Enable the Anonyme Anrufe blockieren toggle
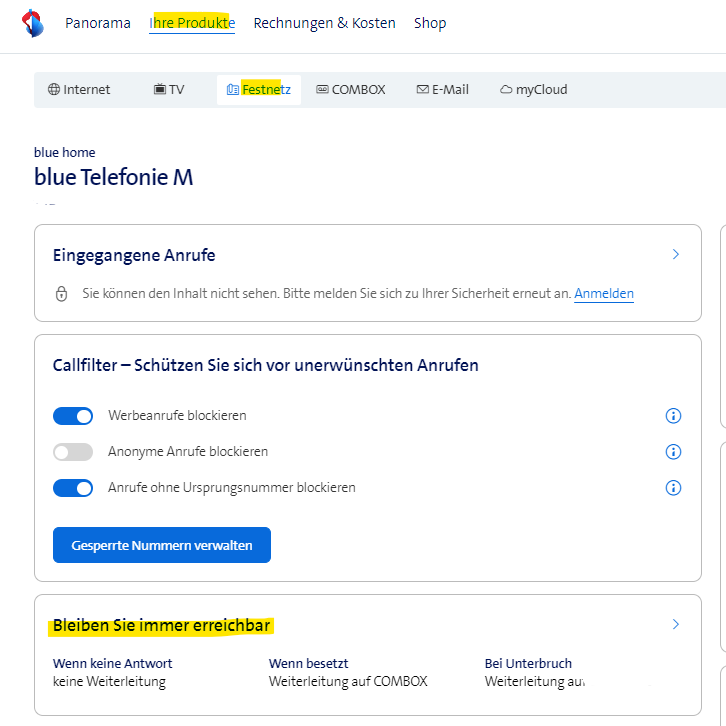The height and width of the screenshot is (726, 726). pyautogui.click(x=73, y=452)
